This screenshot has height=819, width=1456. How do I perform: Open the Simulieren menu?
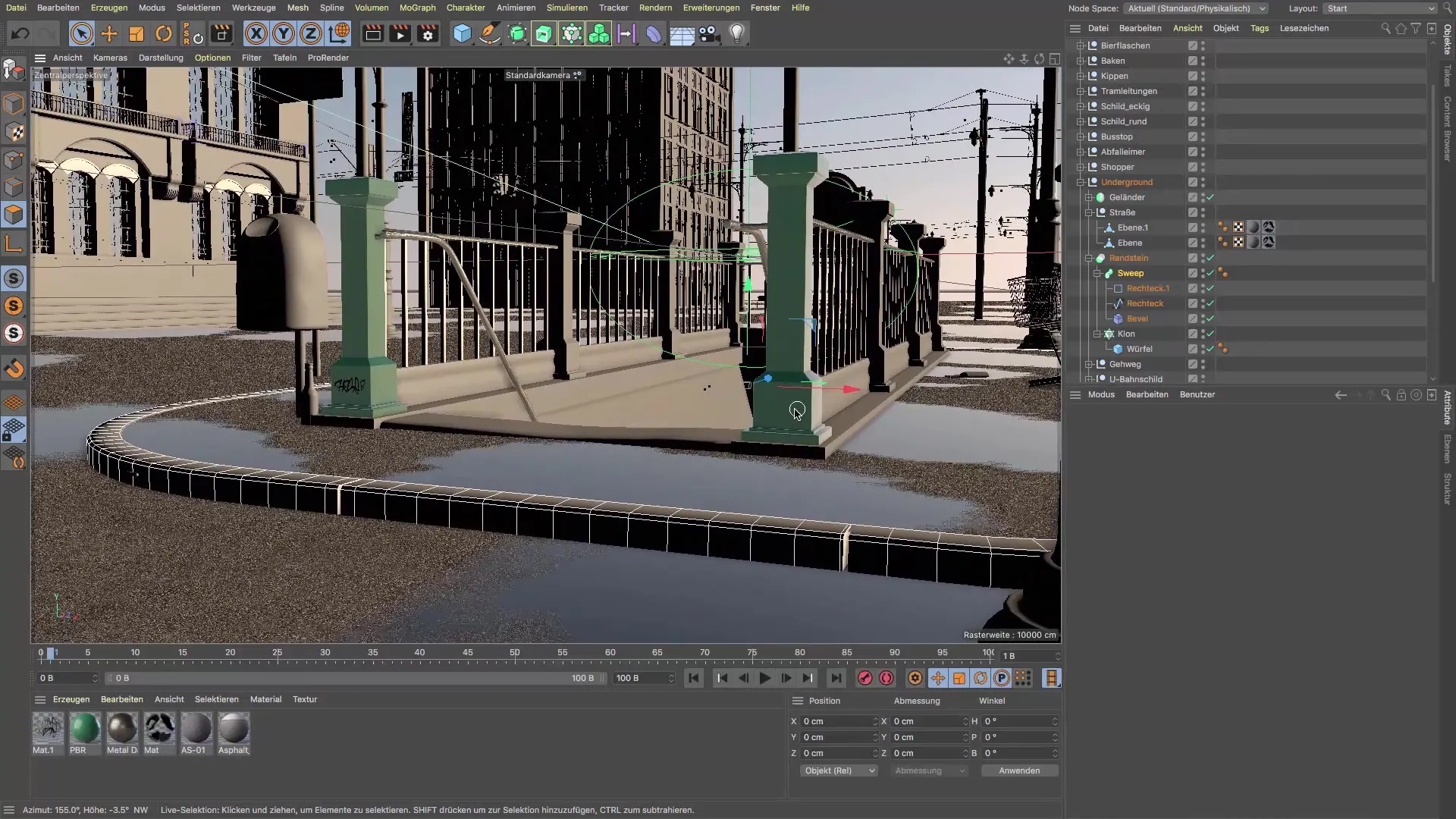pyautogui.click(x=566, y=8)
